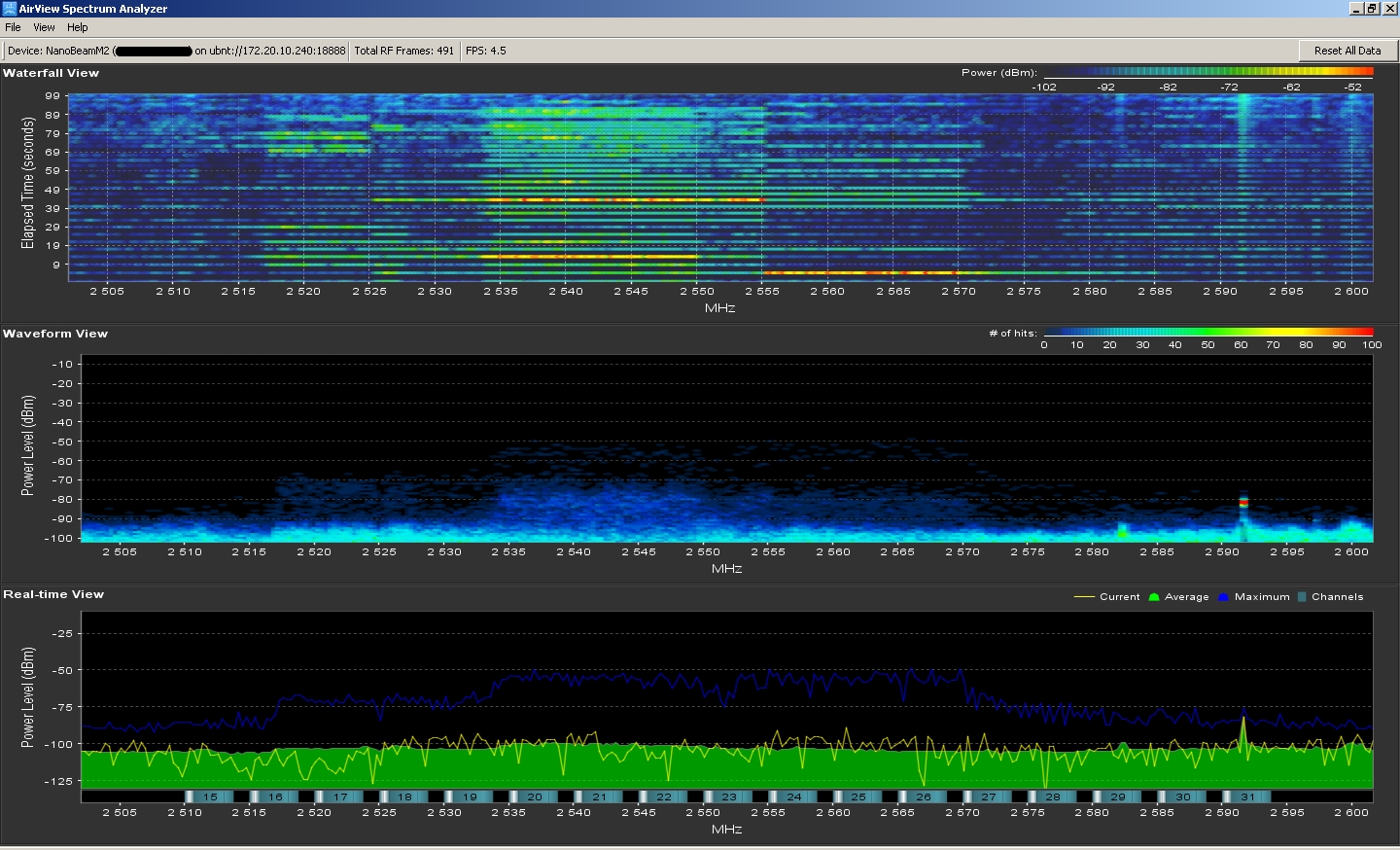Select channel 31 marker in Real-time View

coord(1247,797)
